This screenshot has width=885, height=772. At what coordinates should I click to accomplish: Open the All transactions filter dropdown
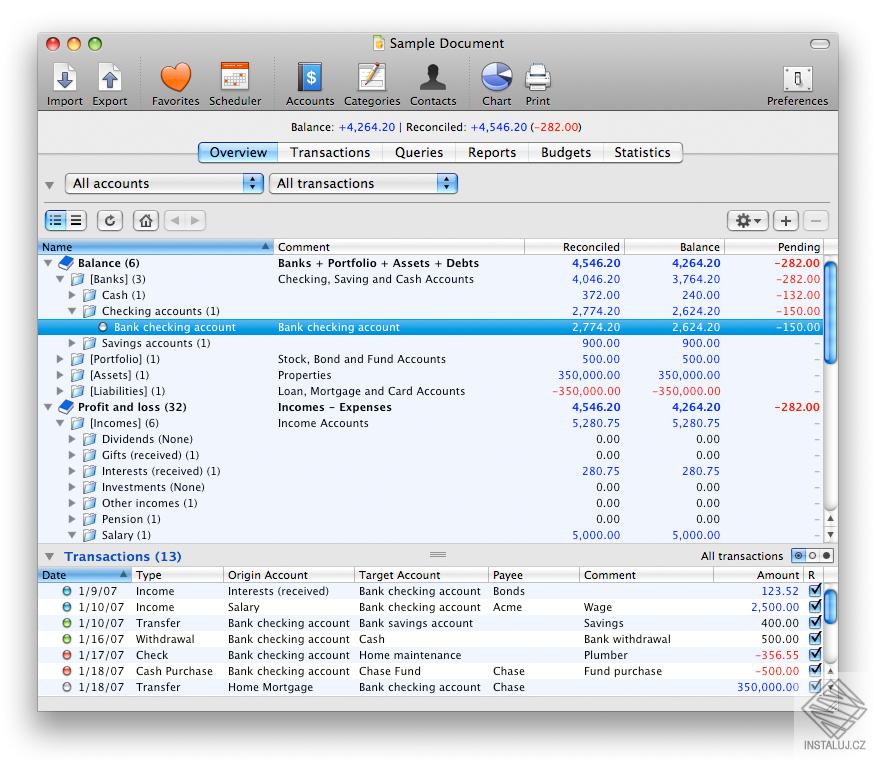click(365, 184)
